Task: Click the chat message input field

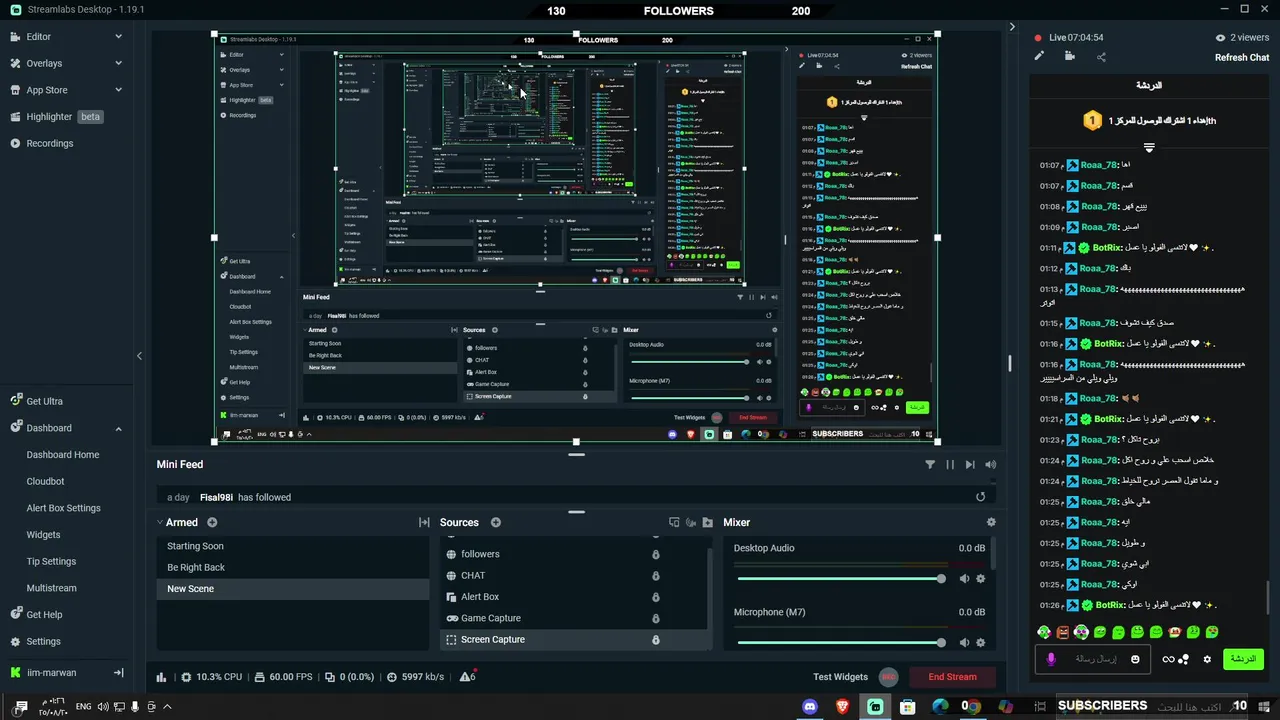Action: [x=1090, y=659]
